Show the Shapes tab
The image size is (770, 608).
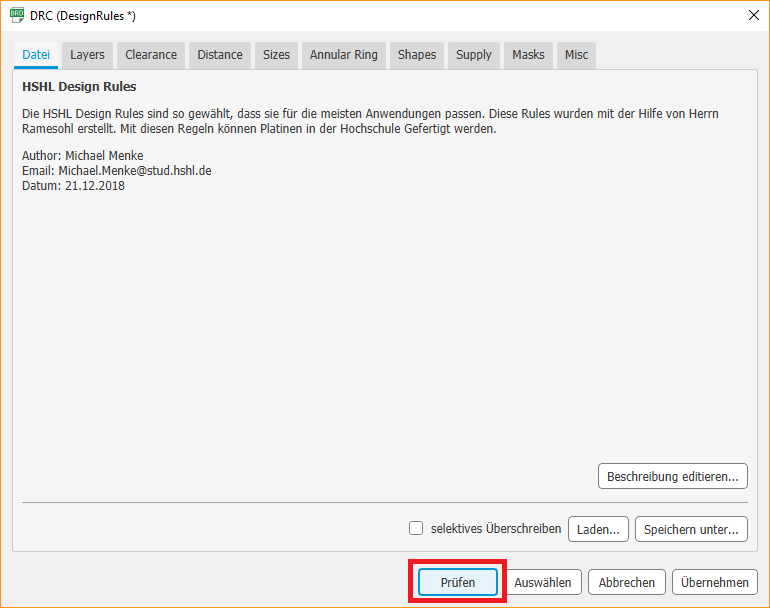(417, 55)
